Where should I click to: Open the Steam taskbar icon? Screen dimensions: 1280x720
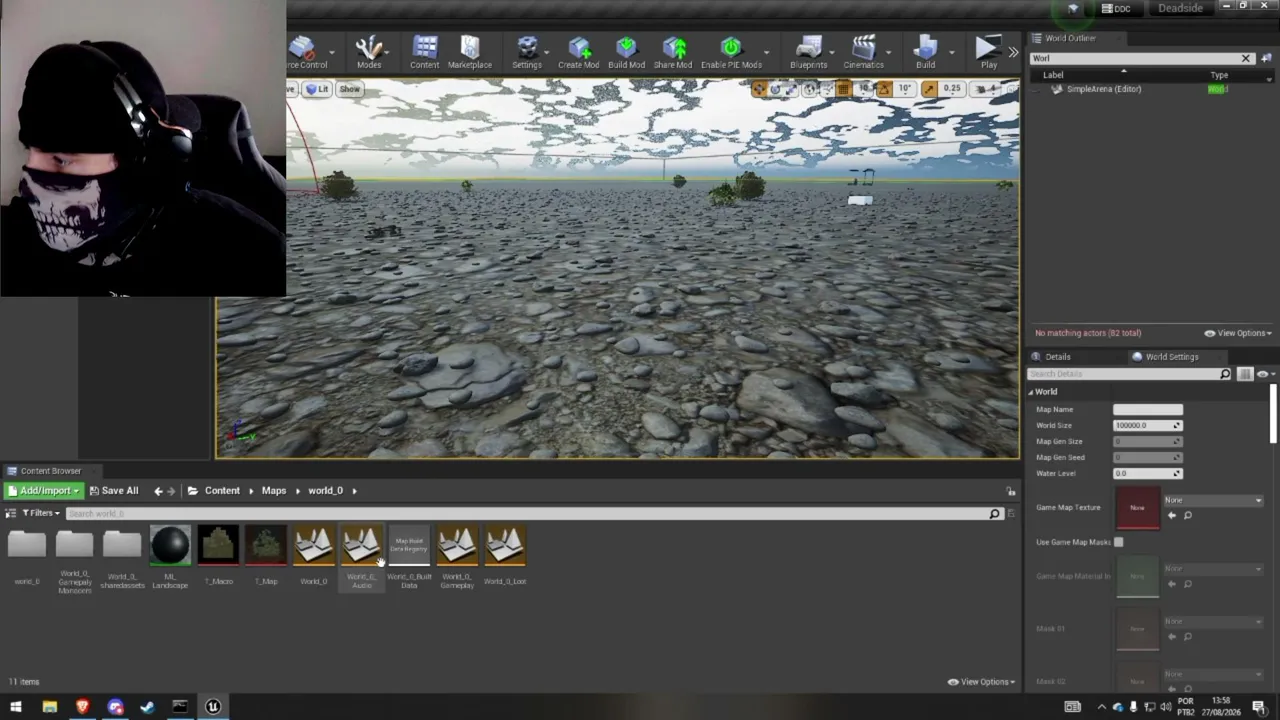click(148, 707)
